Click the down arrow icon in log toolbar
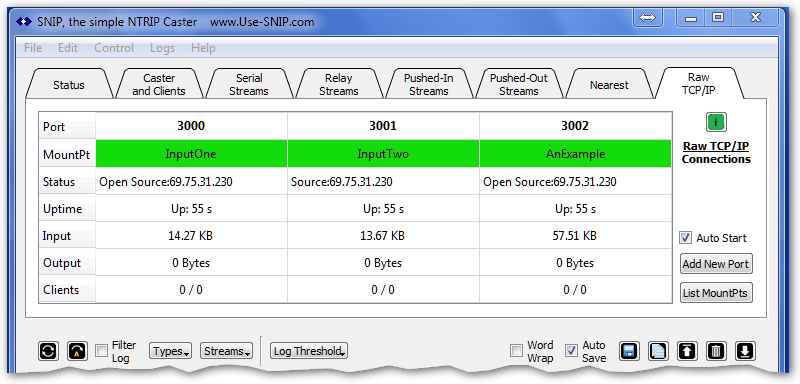 [745, 351]
